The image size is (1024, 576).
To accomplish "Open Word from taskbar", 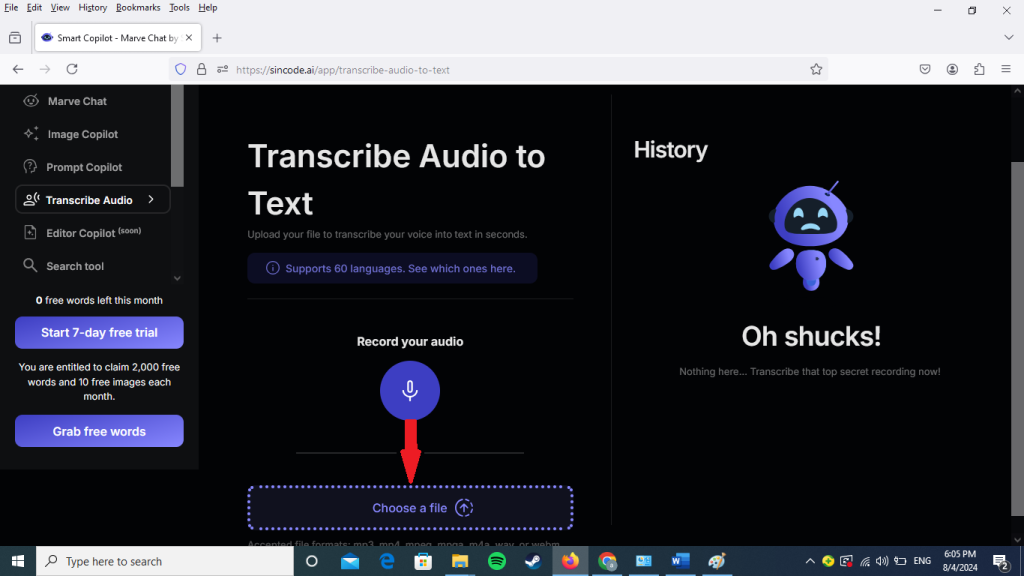I will (x=680, y=561).
